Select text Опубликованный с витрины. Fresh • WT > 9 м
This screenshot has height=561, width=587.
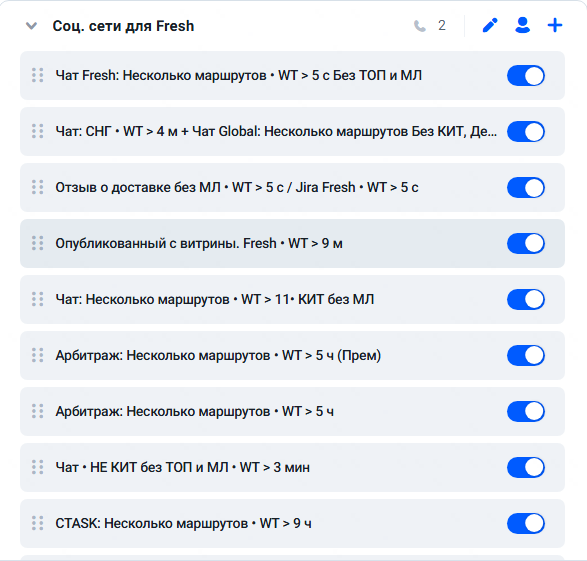(x=199, y=243)
